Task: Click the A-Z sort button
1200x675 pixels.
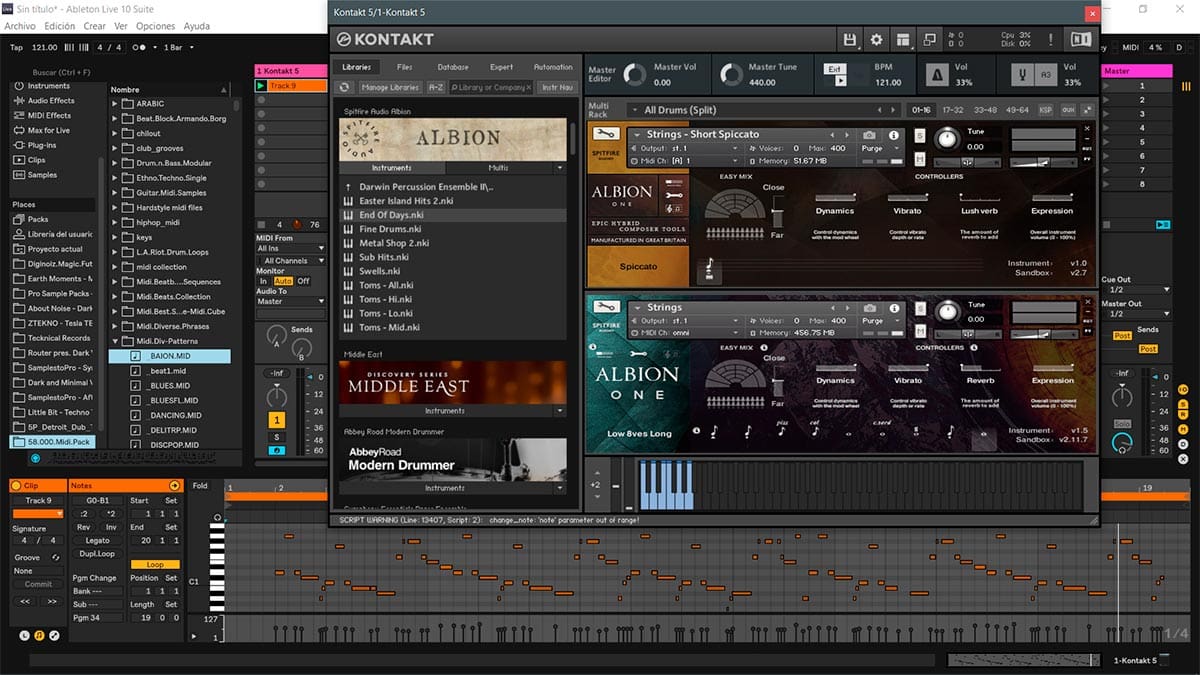Action: tap(436, 87)
